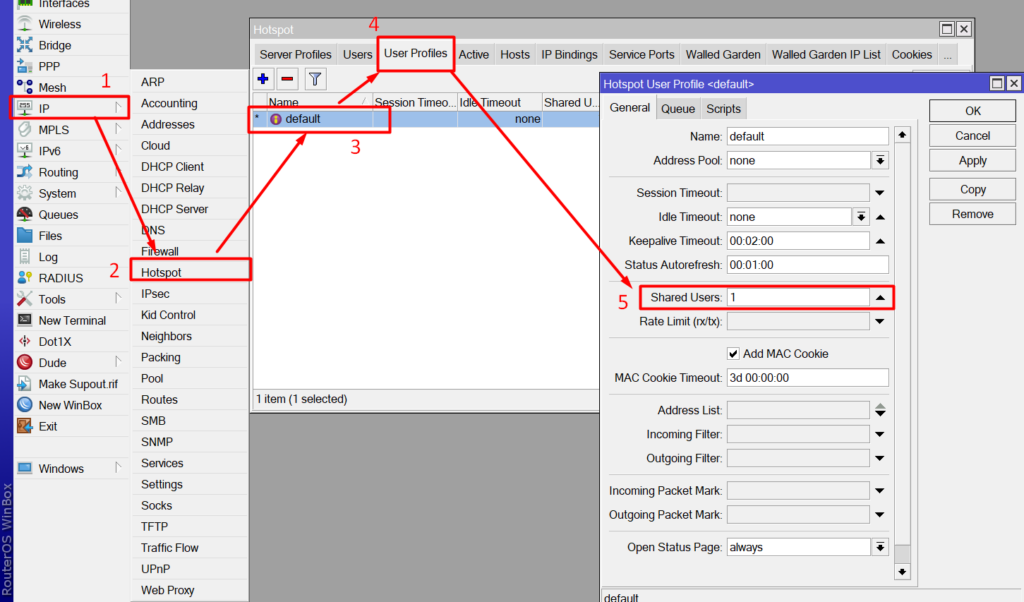The width and height of the screenshot is (1024, 602).
Task: Click the Exit icon in the sidebar
Action: tap(25, 426)
